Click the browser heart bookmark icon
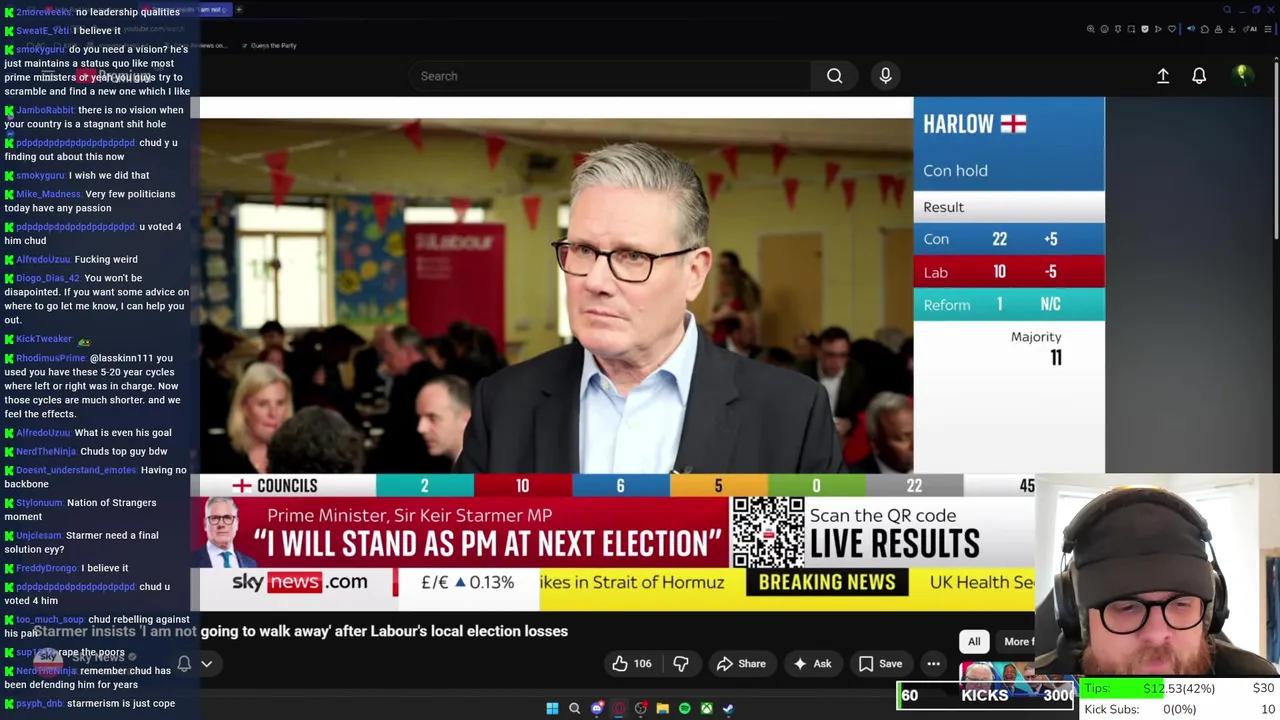The image size is (1280, 720). [1172, 29]
